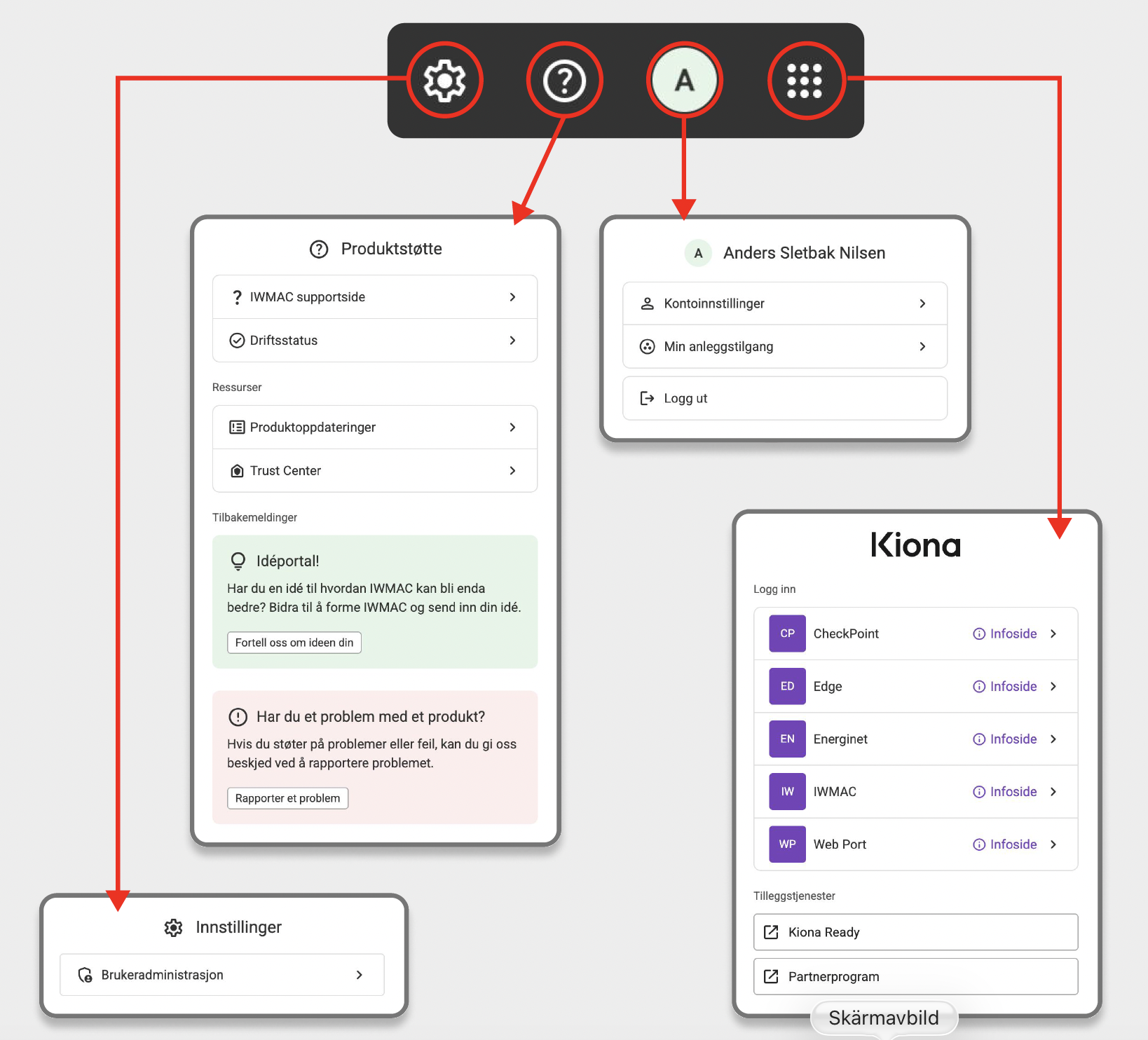The width and height of the screenshot is (1148, 1040).
Task: Click the Logg ut exit icon
Action: (x=648, y=399)
